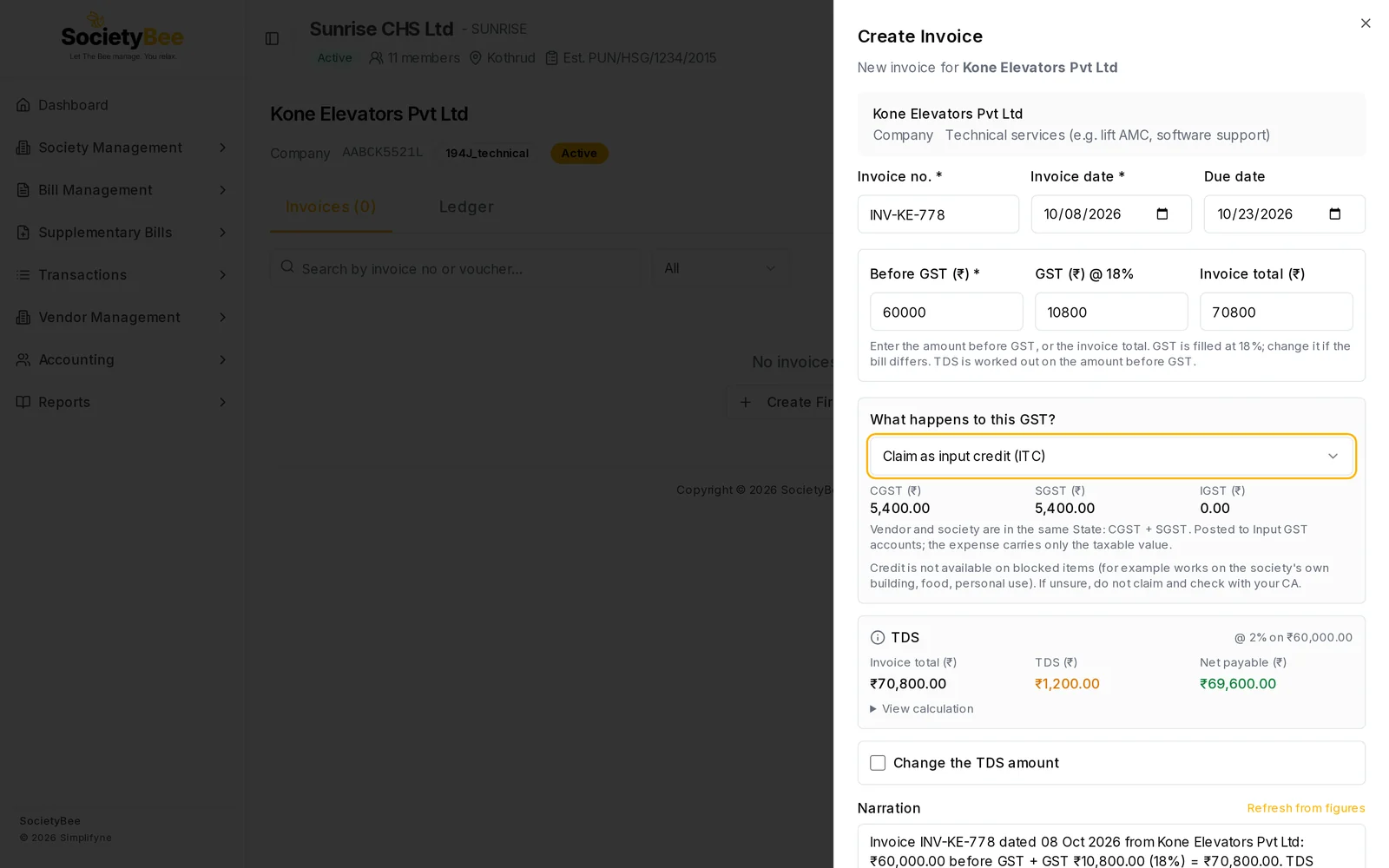Open the All invoice filter dropdown
This screenshot has width=1389, height=868.
point(721,268)
